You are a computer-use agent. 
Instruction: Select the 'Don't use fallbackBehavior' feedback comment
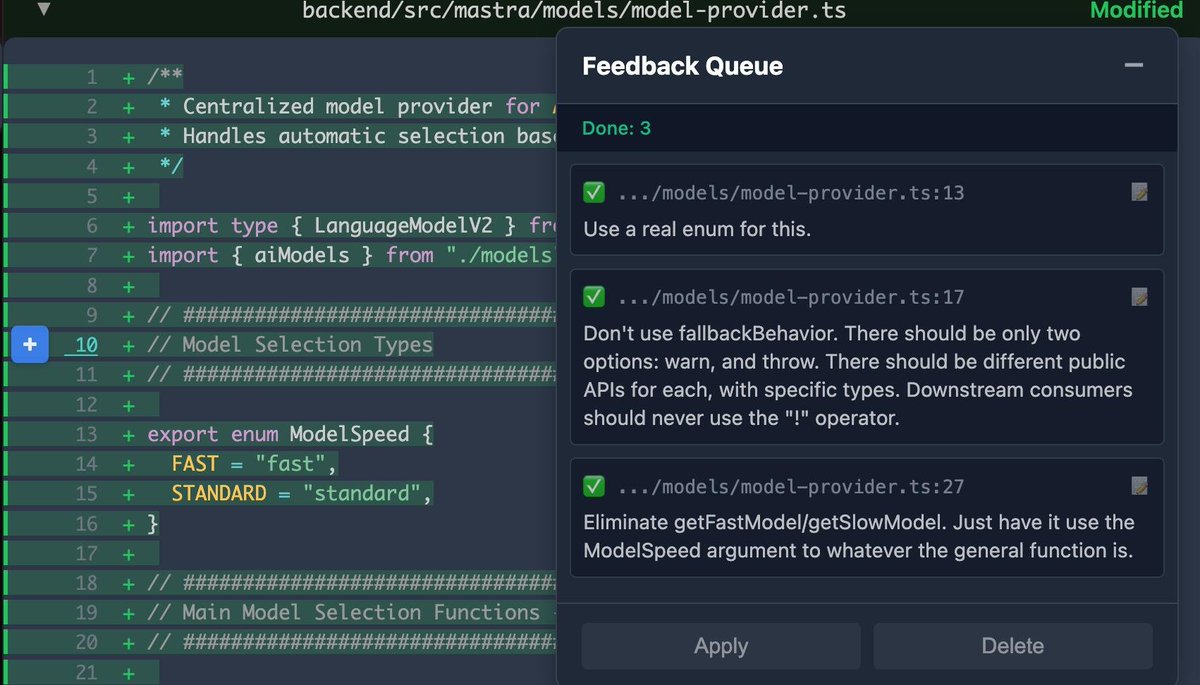click(x=856, y=376)
